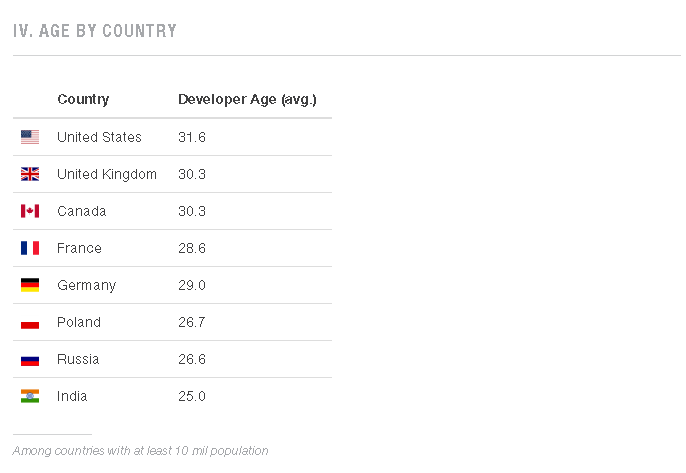
Task: Click the Country column header
Action: click(83, 99)
